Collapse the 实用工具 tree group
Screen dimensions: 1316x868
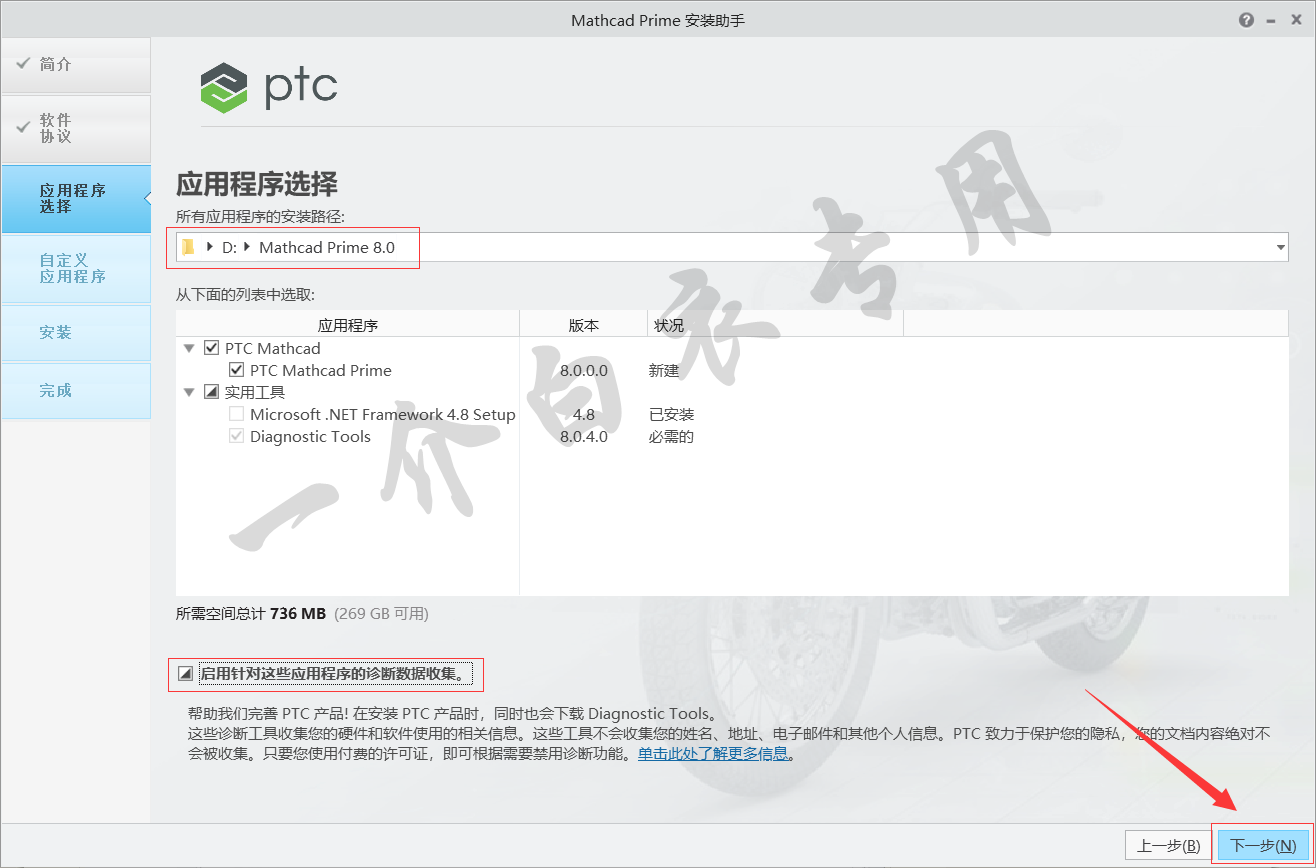coord(189,392)
